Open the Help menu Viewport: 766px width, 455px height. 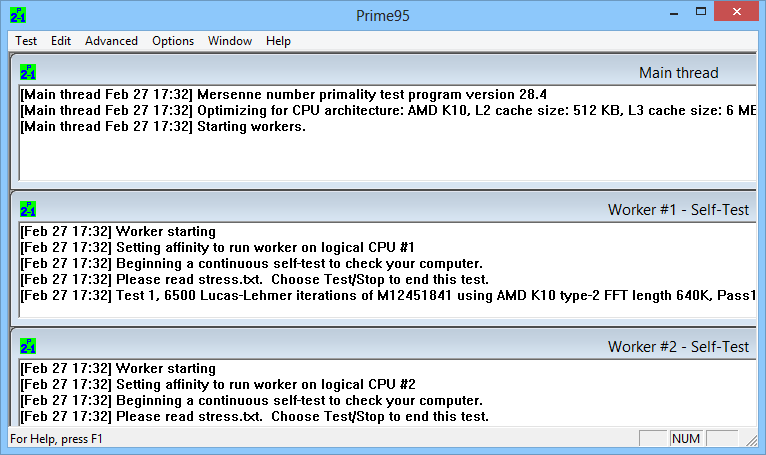278,41
